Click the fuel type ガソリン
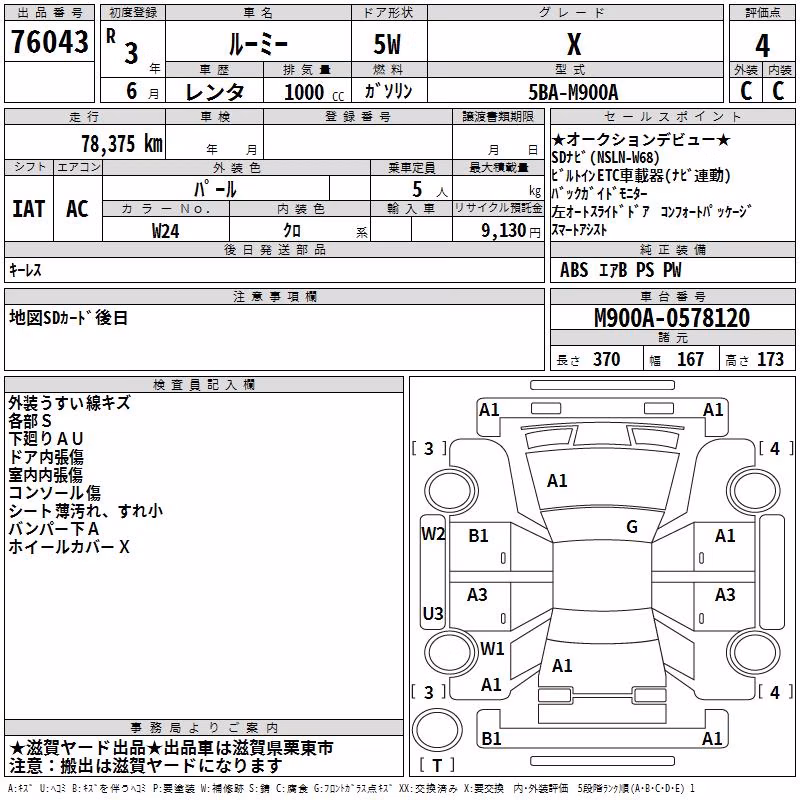The height and width of the screenshot is (800, 800). click(x=388, y=91)
